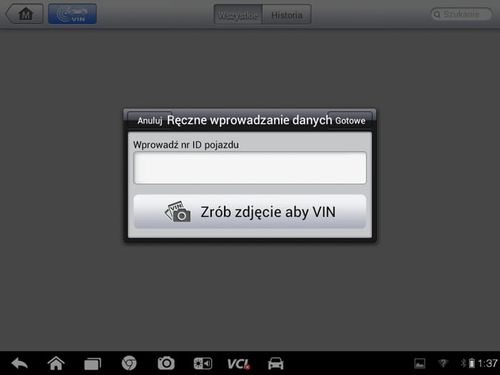Image resolution: width=500 pixels, height=375 pixels.
Task: Launch Chrome browser from navbar
Action: (x=129, y=363)
